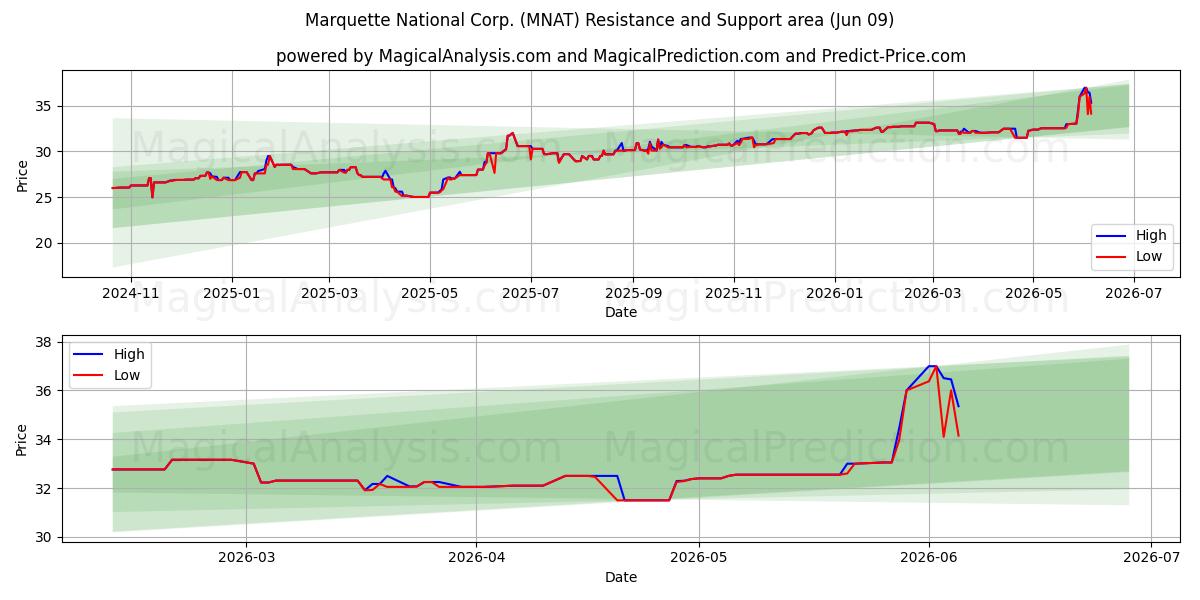Screen dimensions: 1200x600
Task: Click the '30' price tick on bottom chart
Action: pyautogui.click(x=46, y=538)
